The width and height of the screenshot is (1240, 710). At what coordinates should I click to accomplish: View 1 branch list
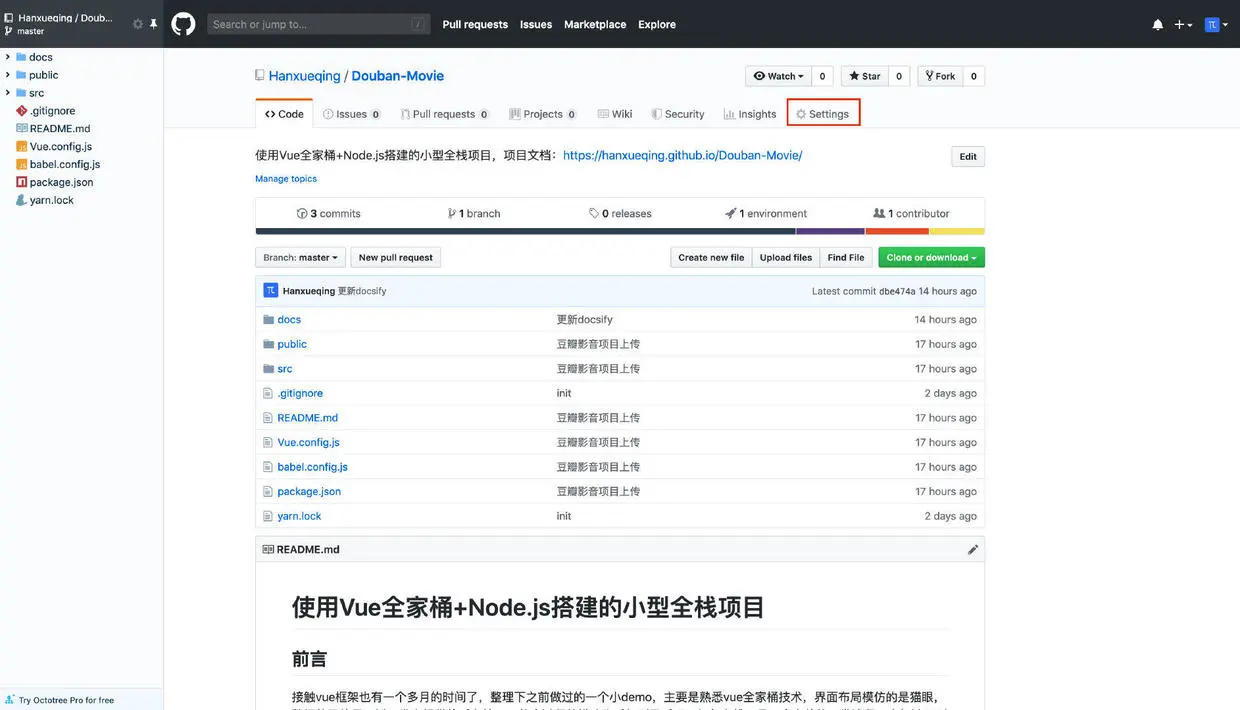474,213
